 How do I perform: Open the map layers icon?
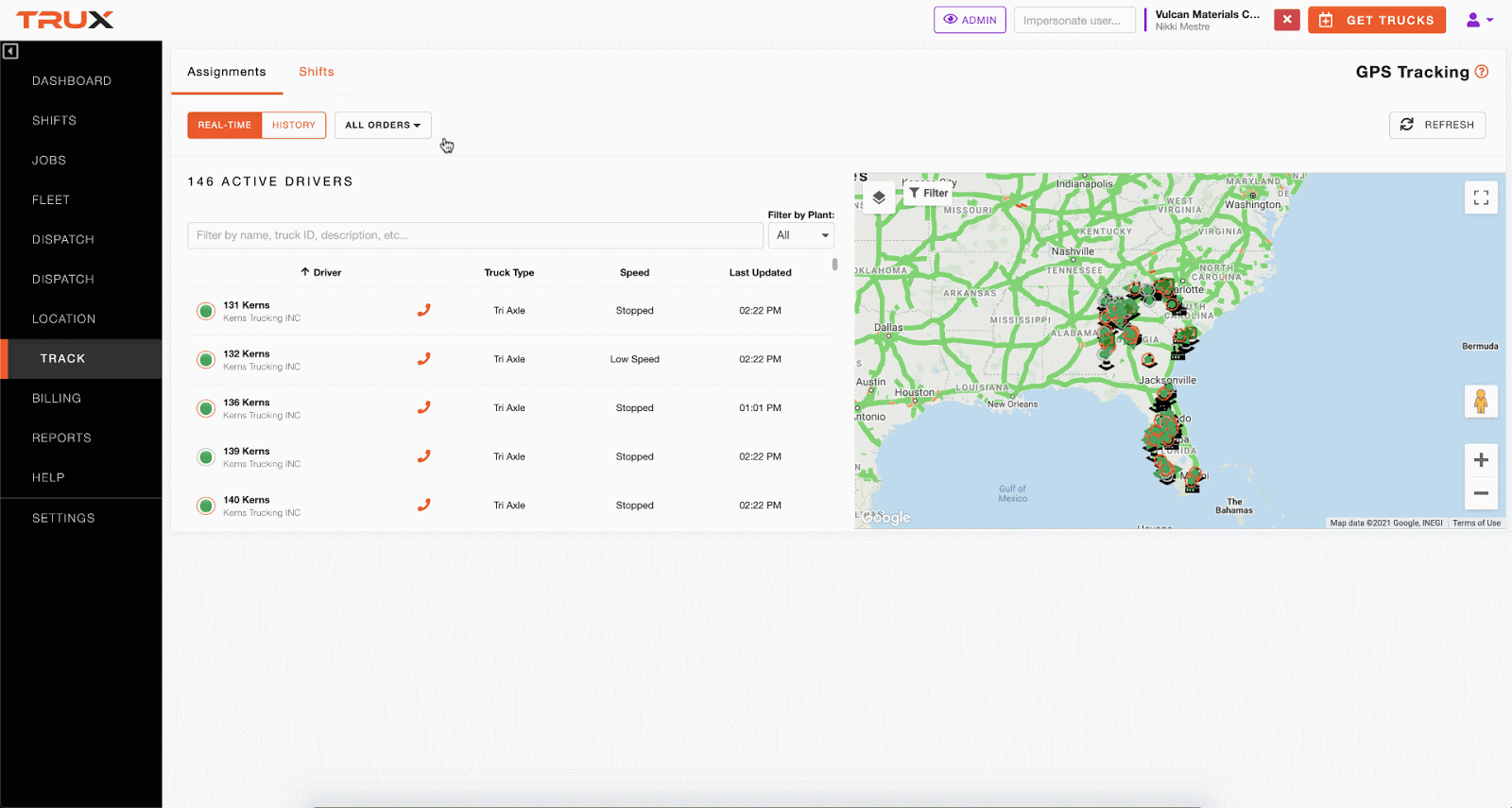tap(879, 198)
